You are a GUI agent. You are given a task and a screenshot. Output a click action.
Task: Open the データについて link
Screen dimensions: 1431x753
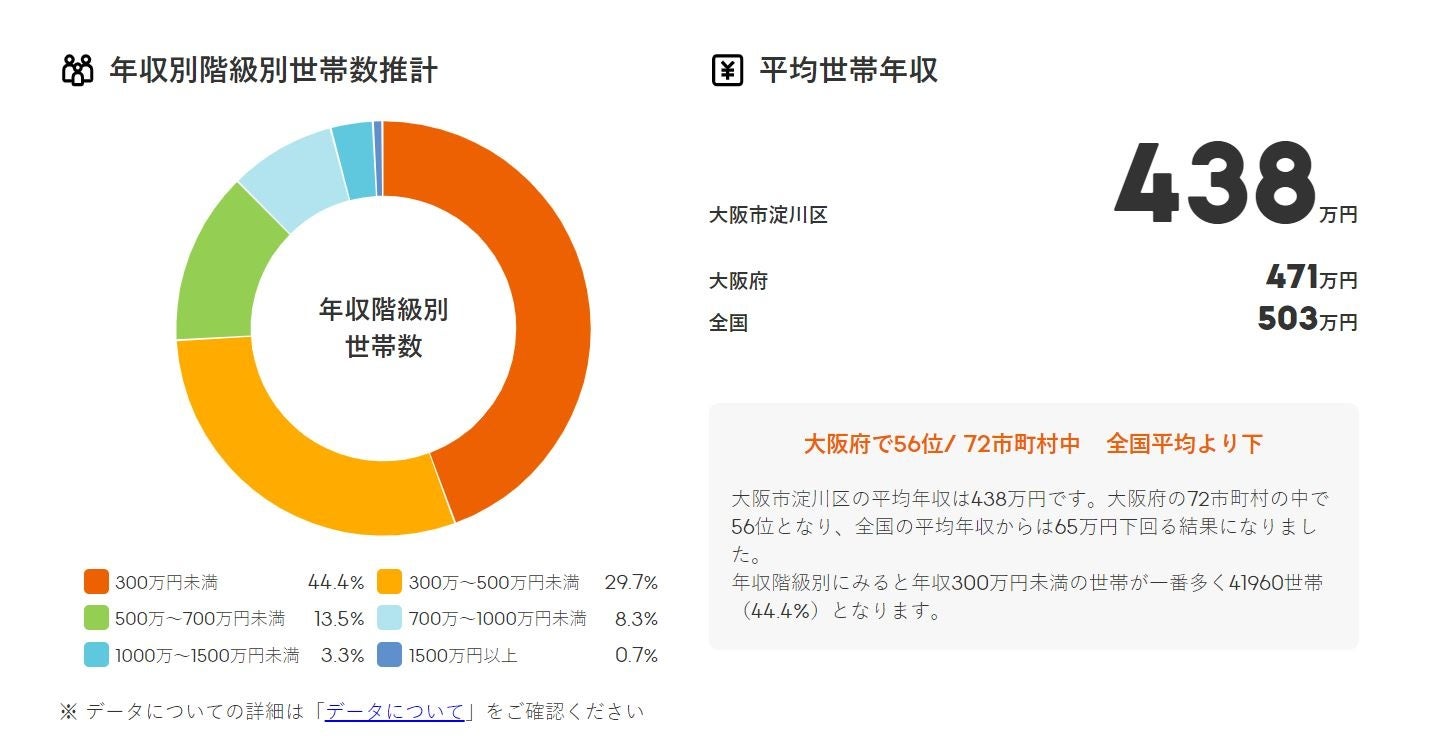(x=395, y=712)
